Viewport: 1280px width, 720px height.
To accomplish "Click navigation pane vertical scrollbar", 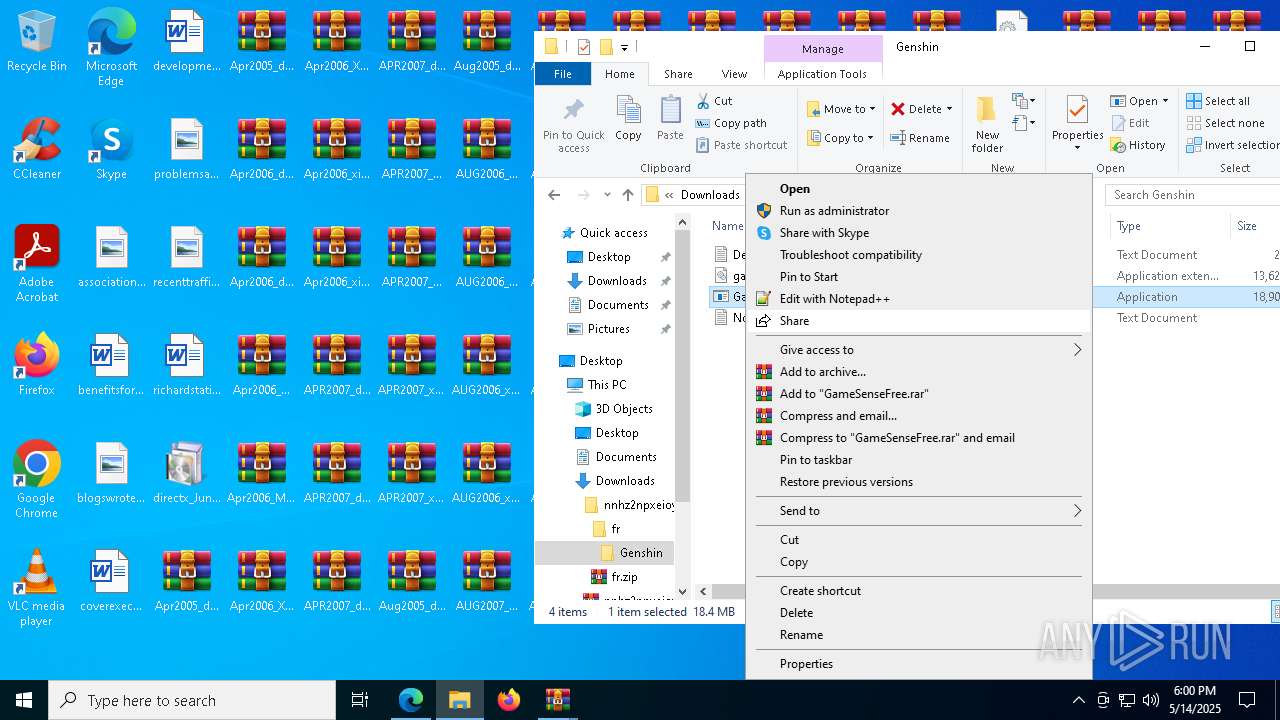I will click(683, 365).
